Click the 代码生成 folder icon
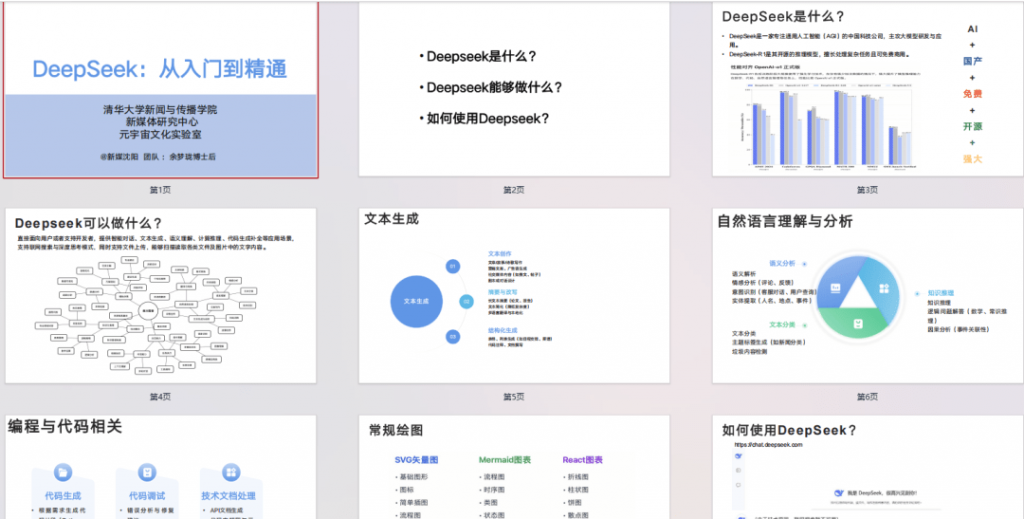This screenshot has width=1024, height=519. click(x=63, y=471)
